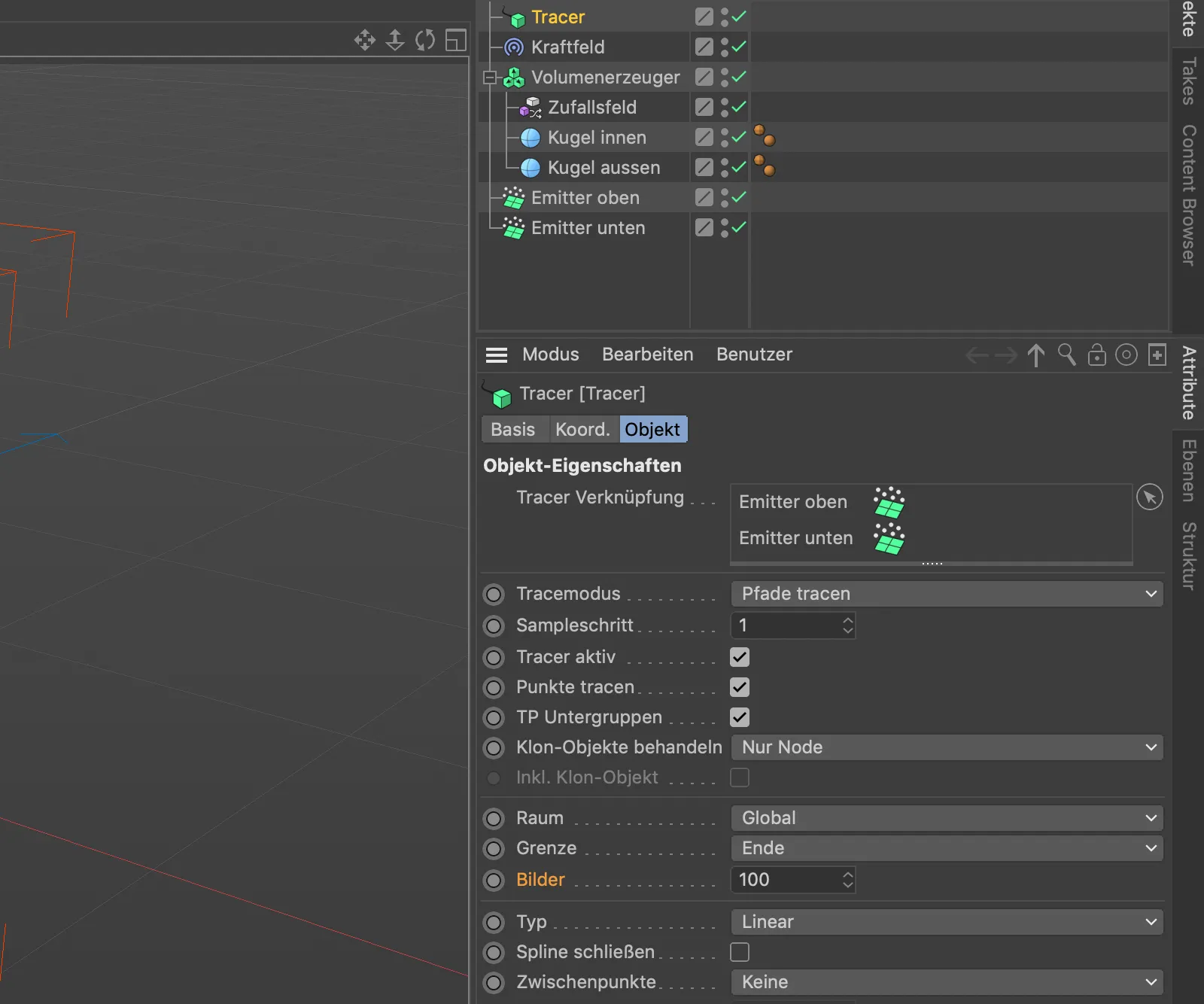This screenshot has height=1004, width=1204.
Task: Switch to the Basis tab
Action: 513,430
